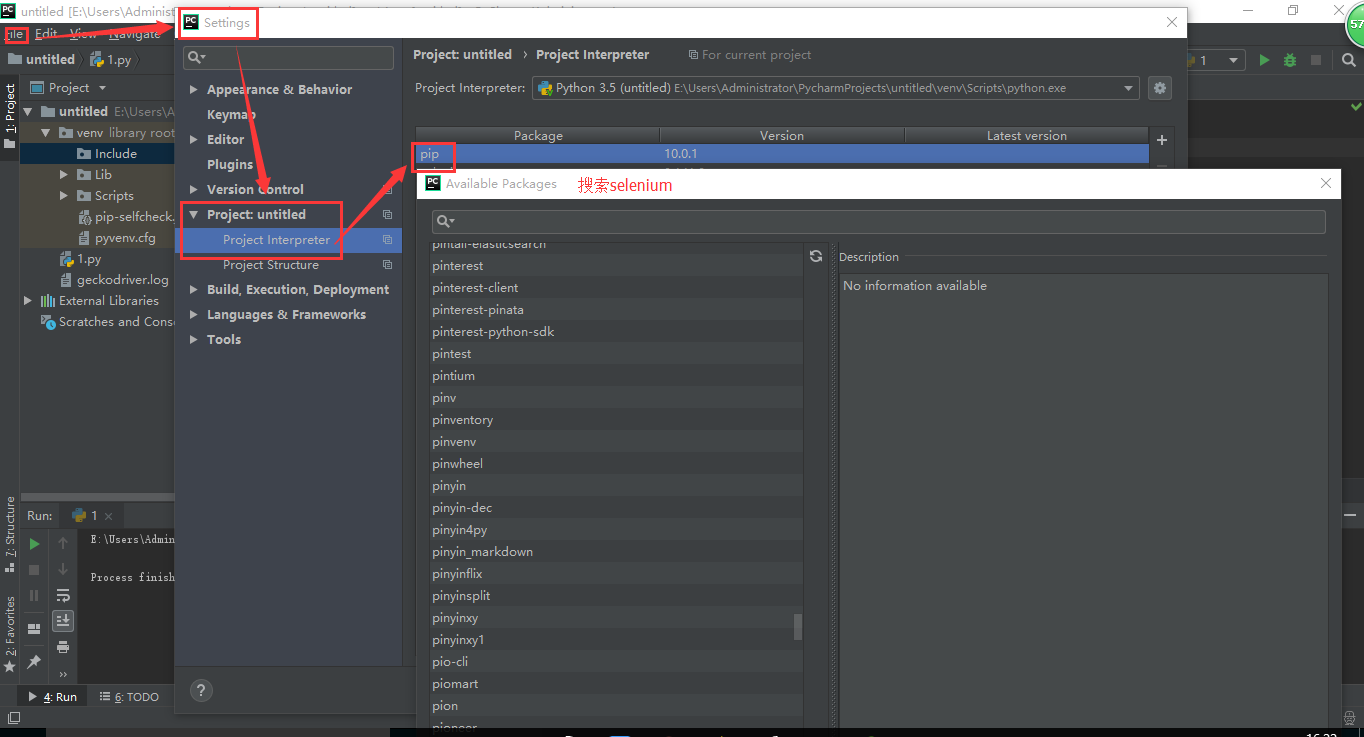Screen dimensions: 1364x737
Task: Open Search Everywhere magnifier icon
Action: coord(1347,60)
